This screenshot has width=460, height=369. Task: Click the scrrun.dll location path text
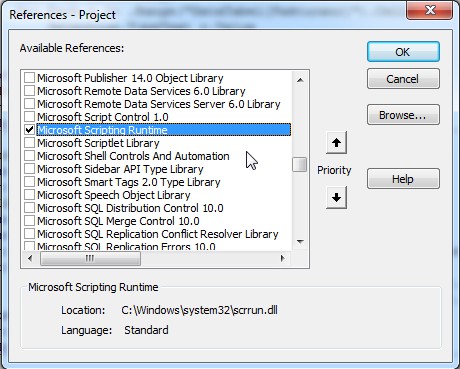tap(199, 310)
